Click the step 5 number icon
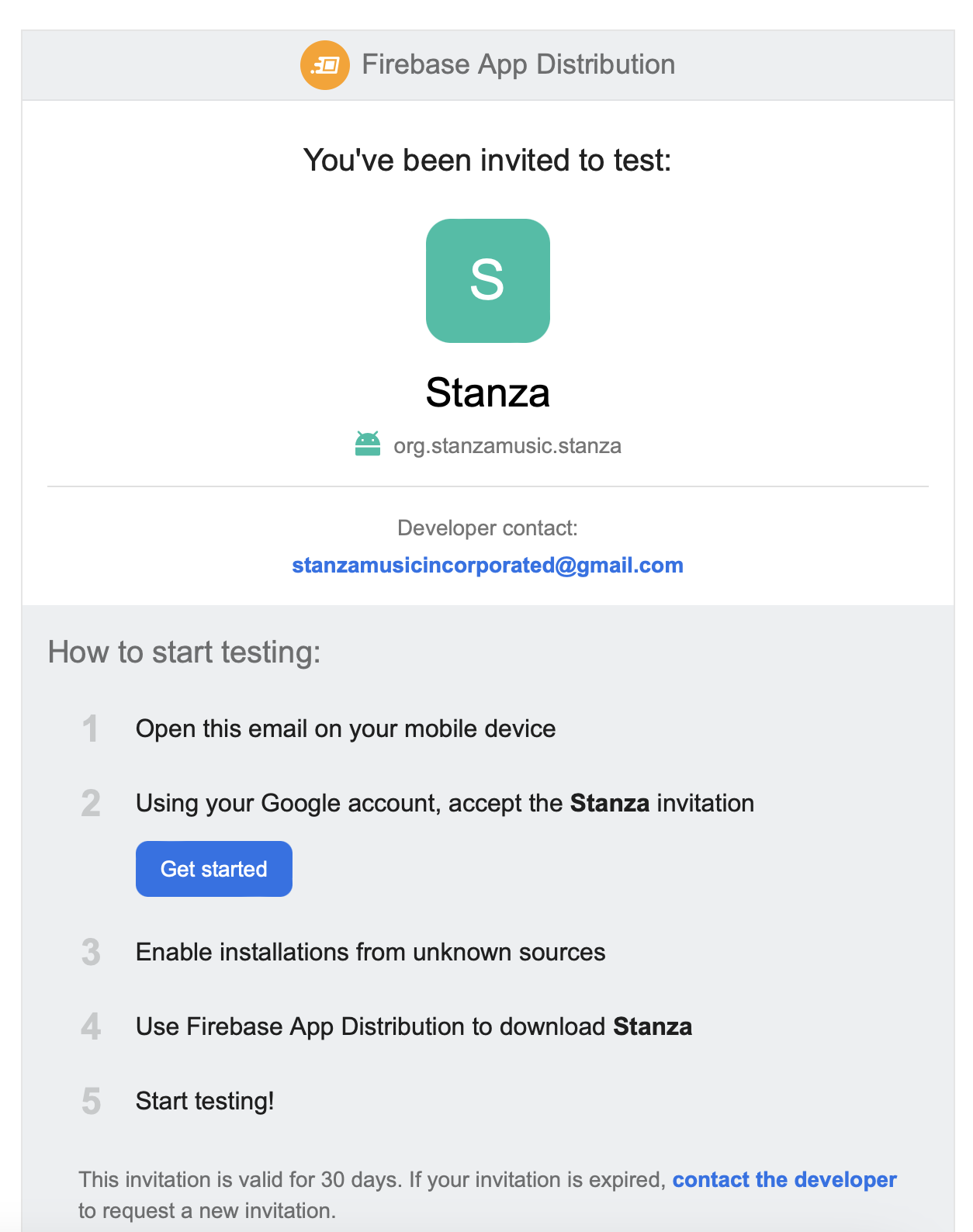Viewport: 973px width, 1232px height. [91, 1102]
